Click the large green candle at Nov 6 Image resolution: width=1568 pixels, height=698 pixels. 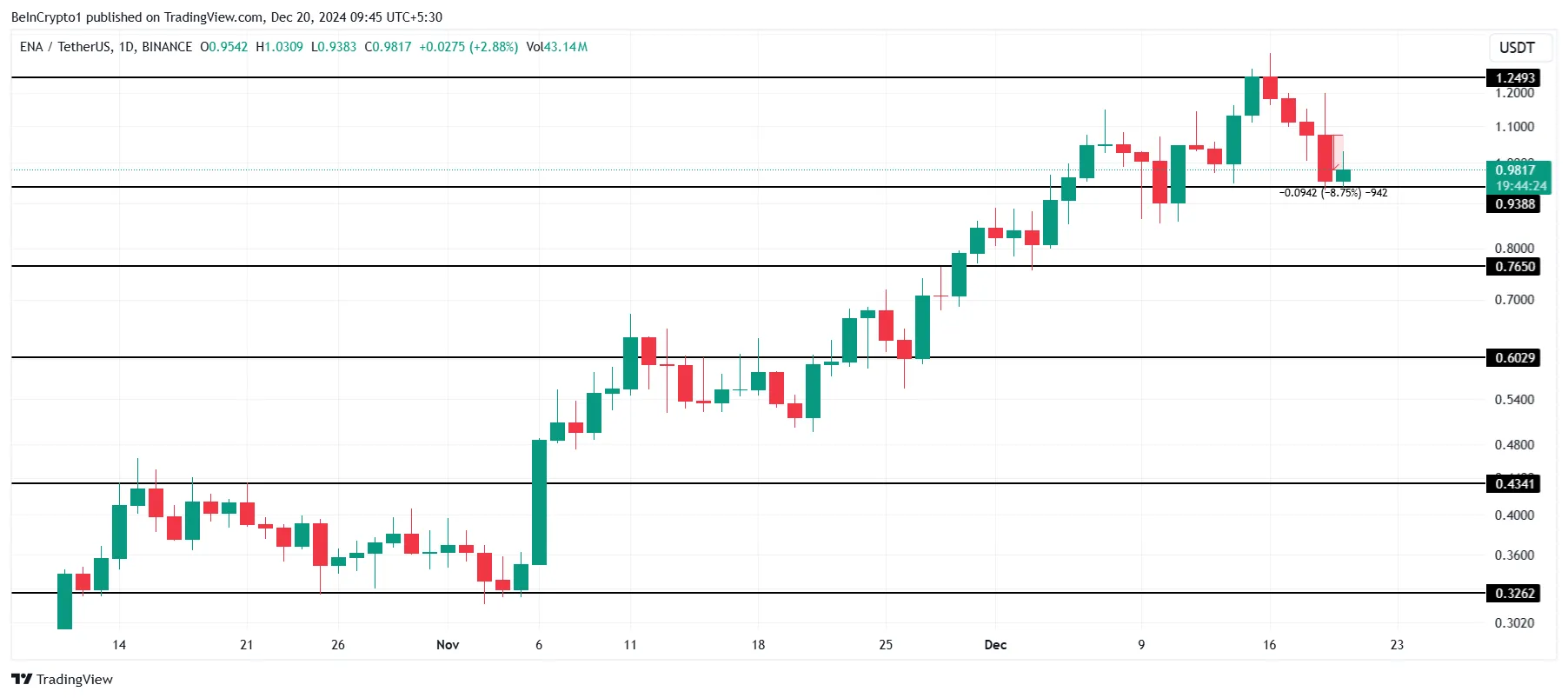click(539, 502)
